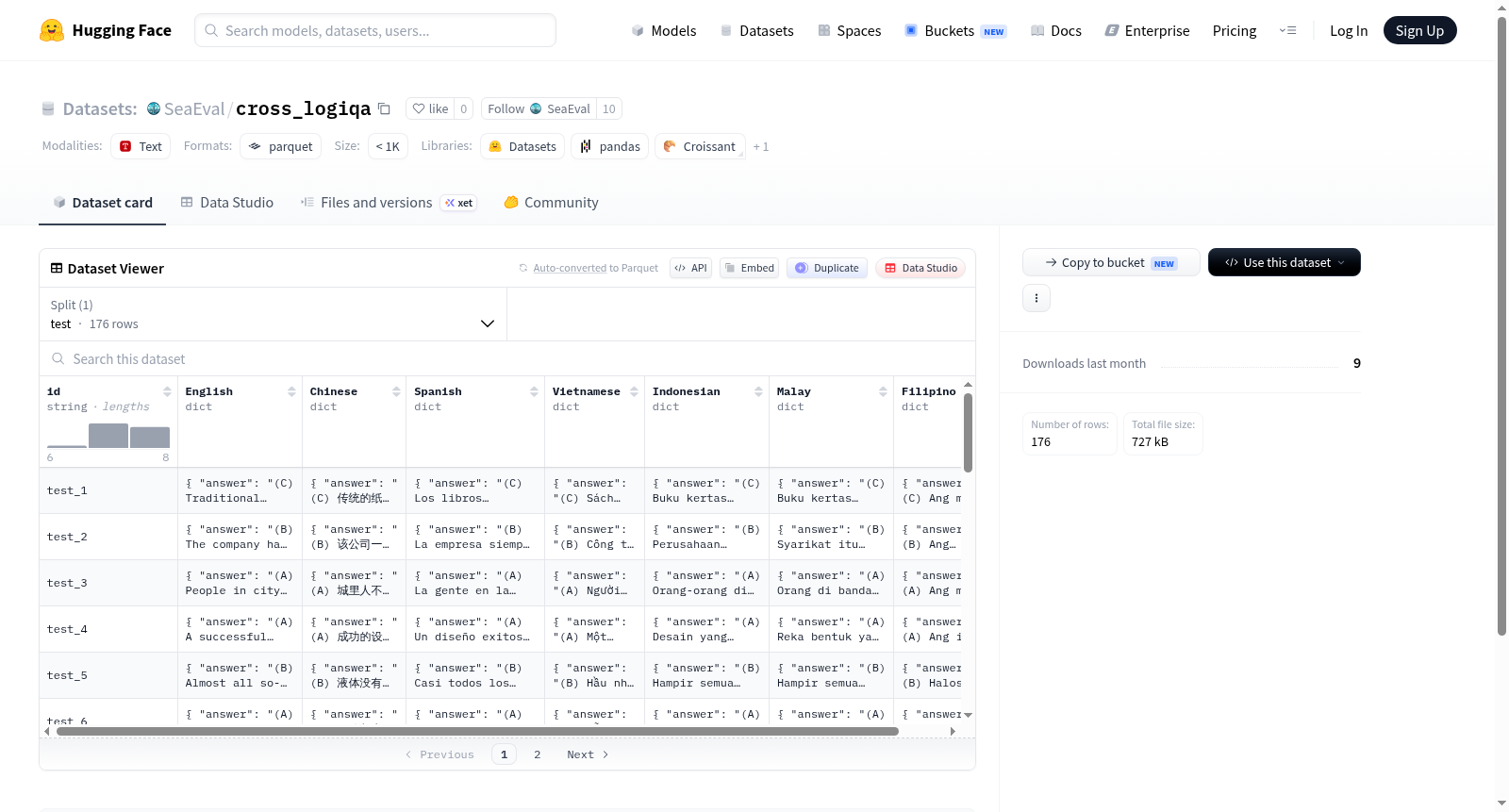1509x812 pixels.
Task: Switch to the Community tab
Action: (552, 202)
